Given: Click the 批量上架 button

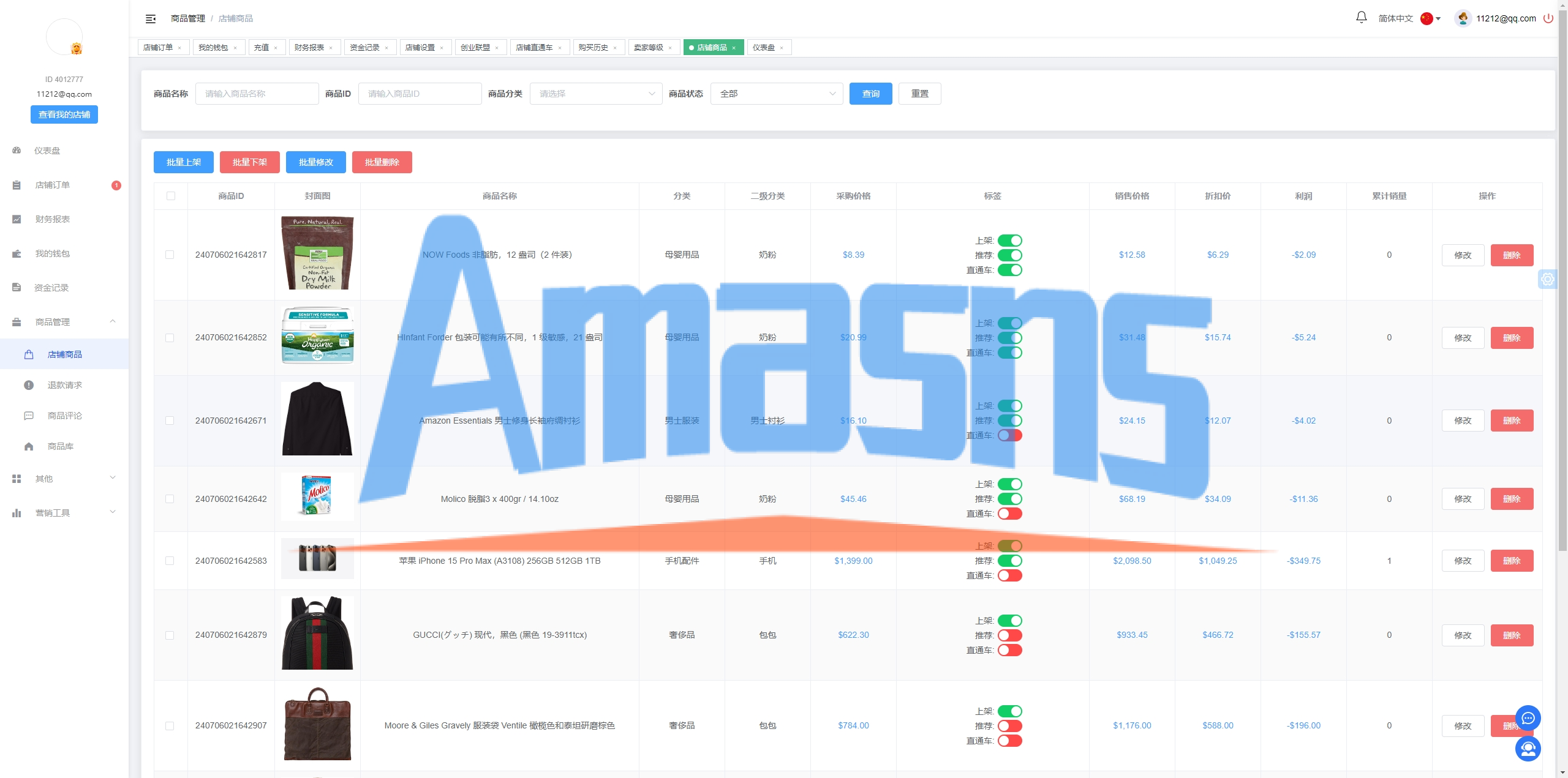Looking at the screenshot, I should (x=184, y=162).
